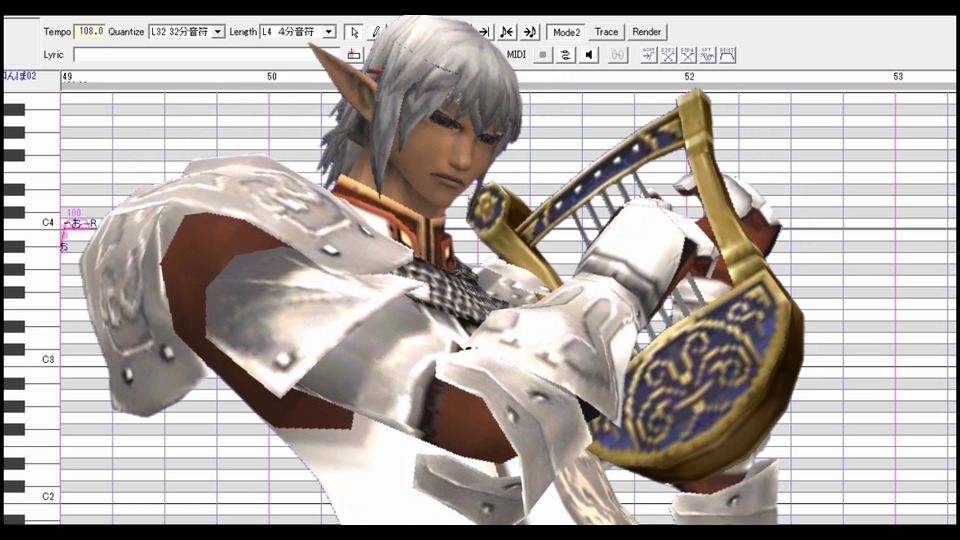Click the MIDI label
The height and width of the screenshot is (540, 960).
tap(516, 54)
